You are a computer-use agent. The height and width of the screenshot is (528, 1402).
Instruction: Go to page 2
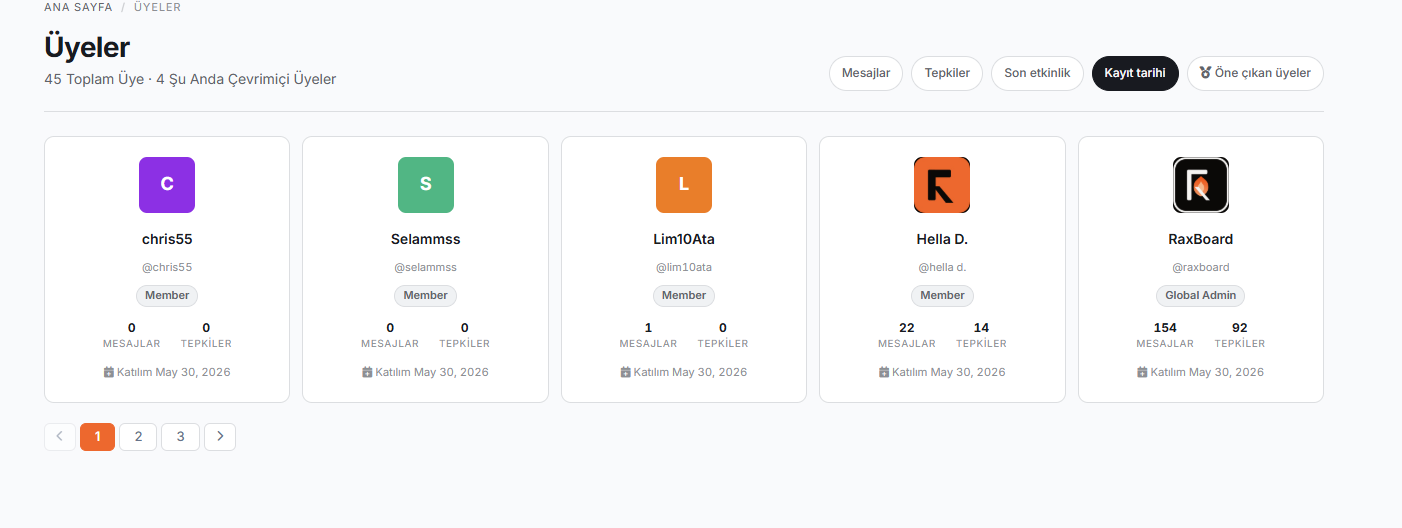[138, 436]
